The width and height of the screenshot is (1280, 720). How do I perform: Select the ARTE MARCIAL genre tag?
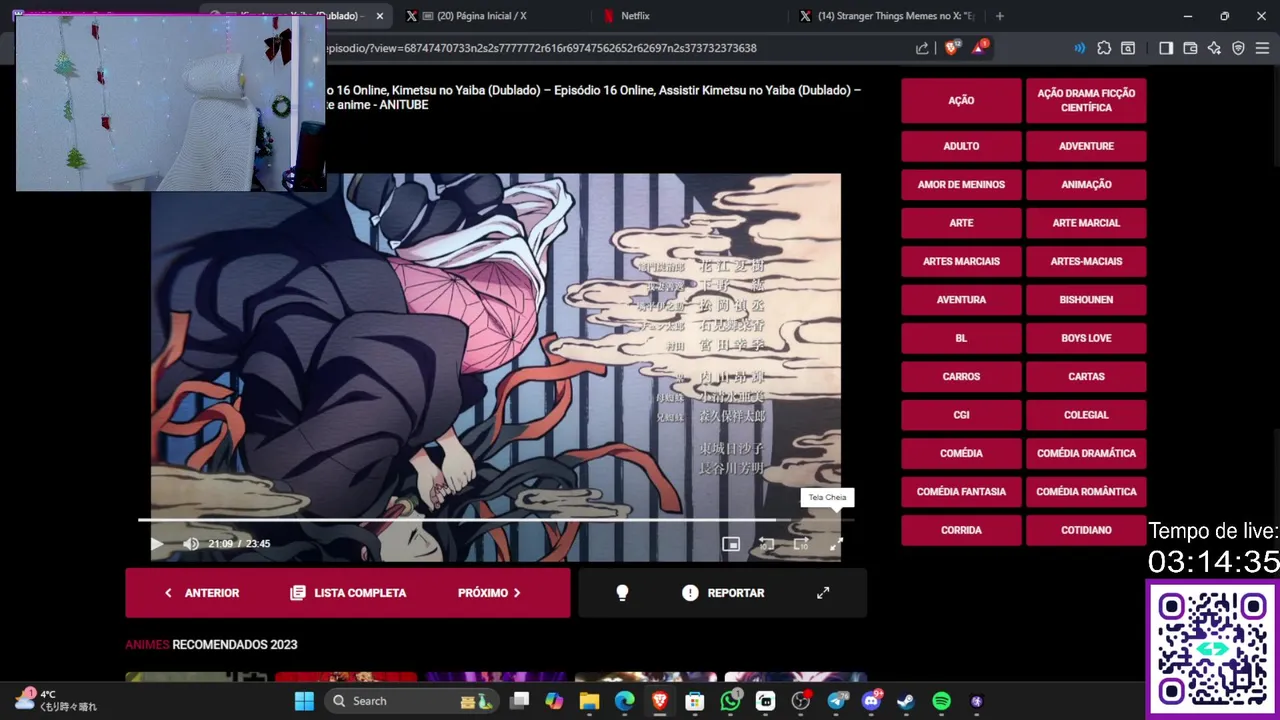click(x=1086, y=223)
